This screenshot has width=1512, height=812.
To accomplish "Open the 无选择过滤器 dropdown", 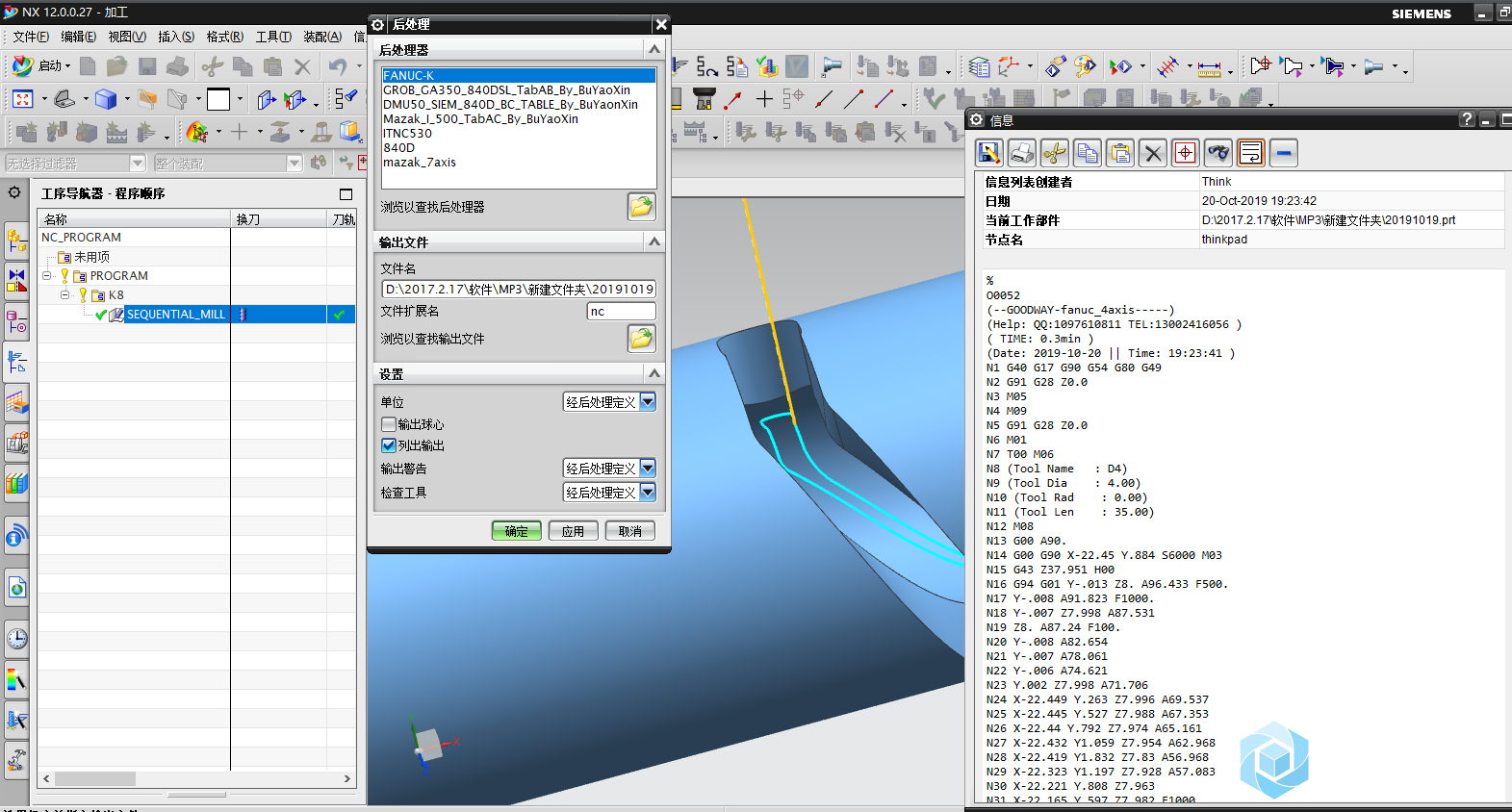I will pos(137,164).
